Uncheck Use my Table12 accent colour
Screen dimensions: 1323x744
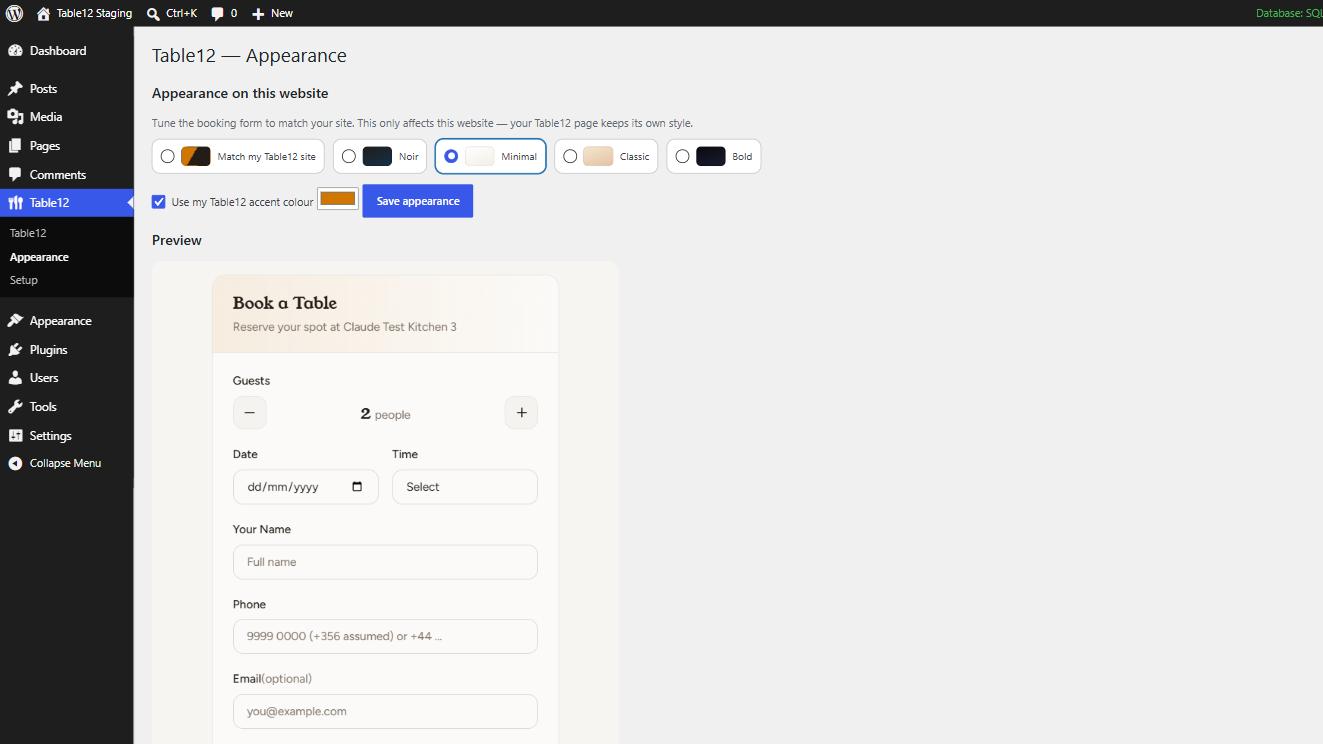pos(159,202)
